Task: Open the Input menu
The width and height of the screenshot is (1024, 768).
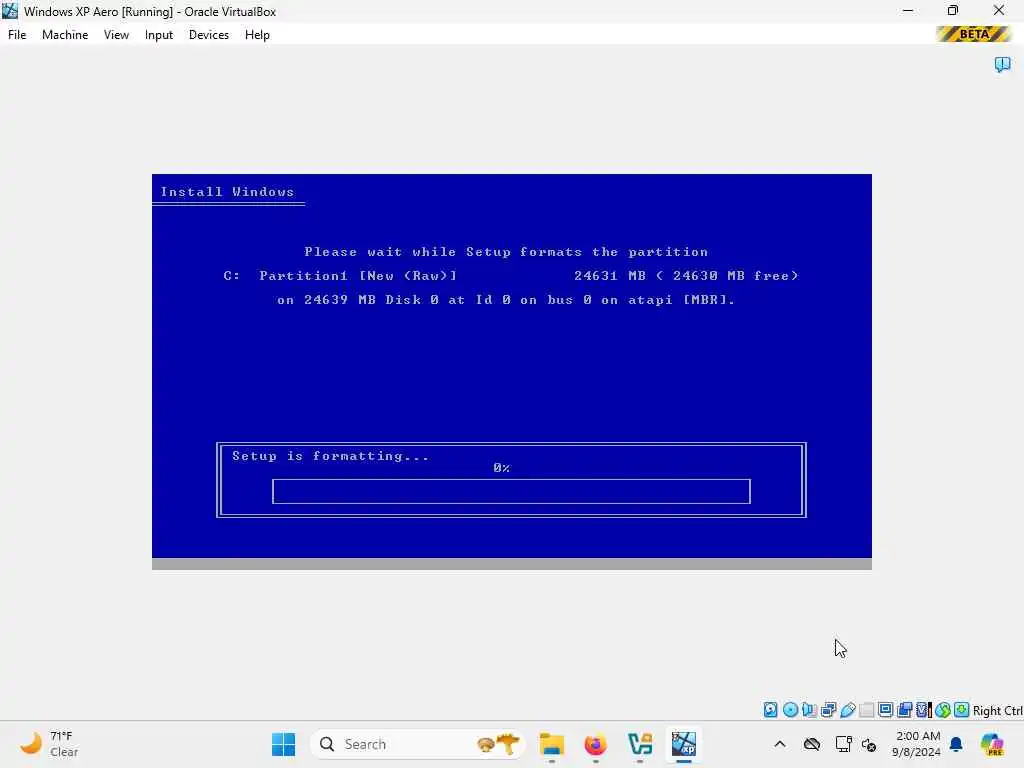Action: [x=159, y=35]
